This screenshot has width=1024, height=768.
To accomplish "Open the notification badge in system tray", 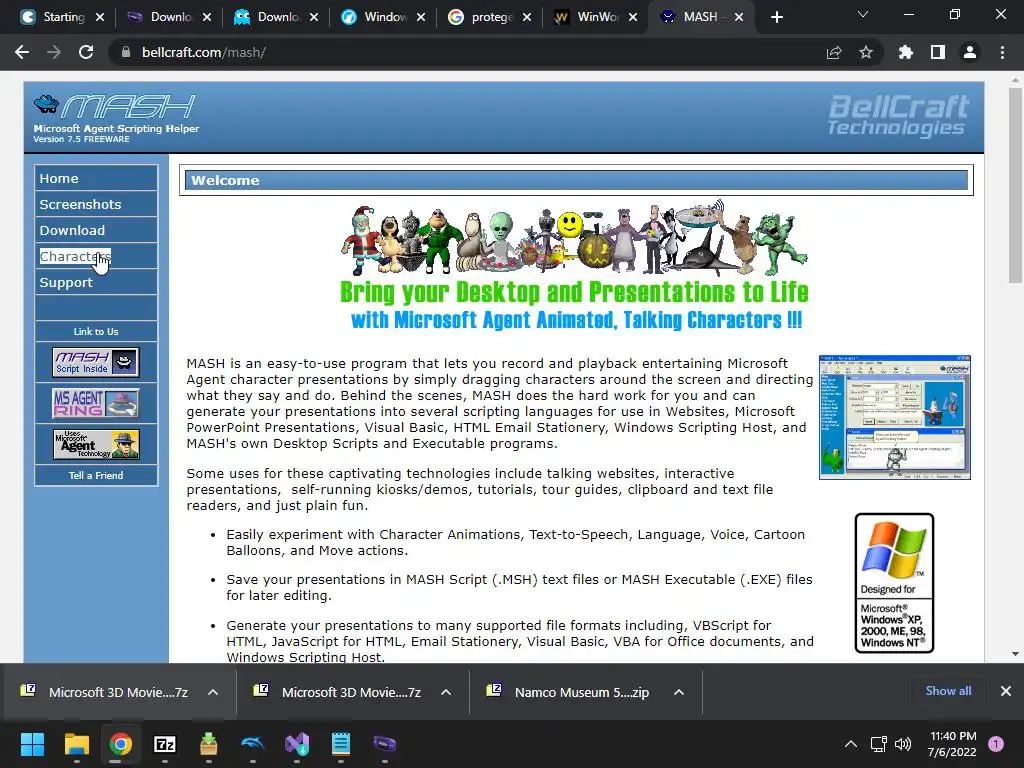I will tap(996, 744).
